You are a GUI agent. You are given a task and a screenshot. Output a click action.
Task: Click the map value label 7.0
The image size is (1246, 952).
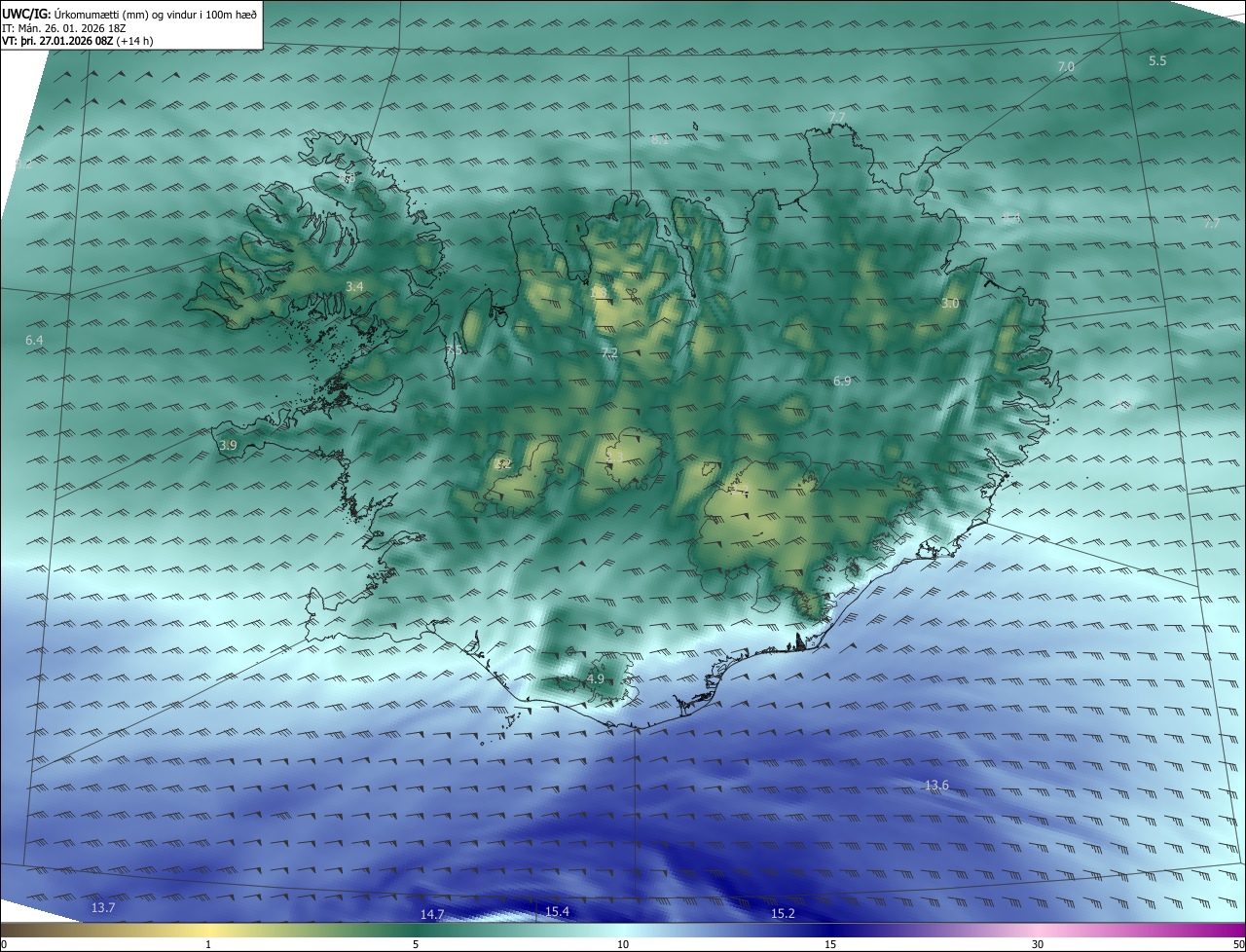pos(1066,67)
